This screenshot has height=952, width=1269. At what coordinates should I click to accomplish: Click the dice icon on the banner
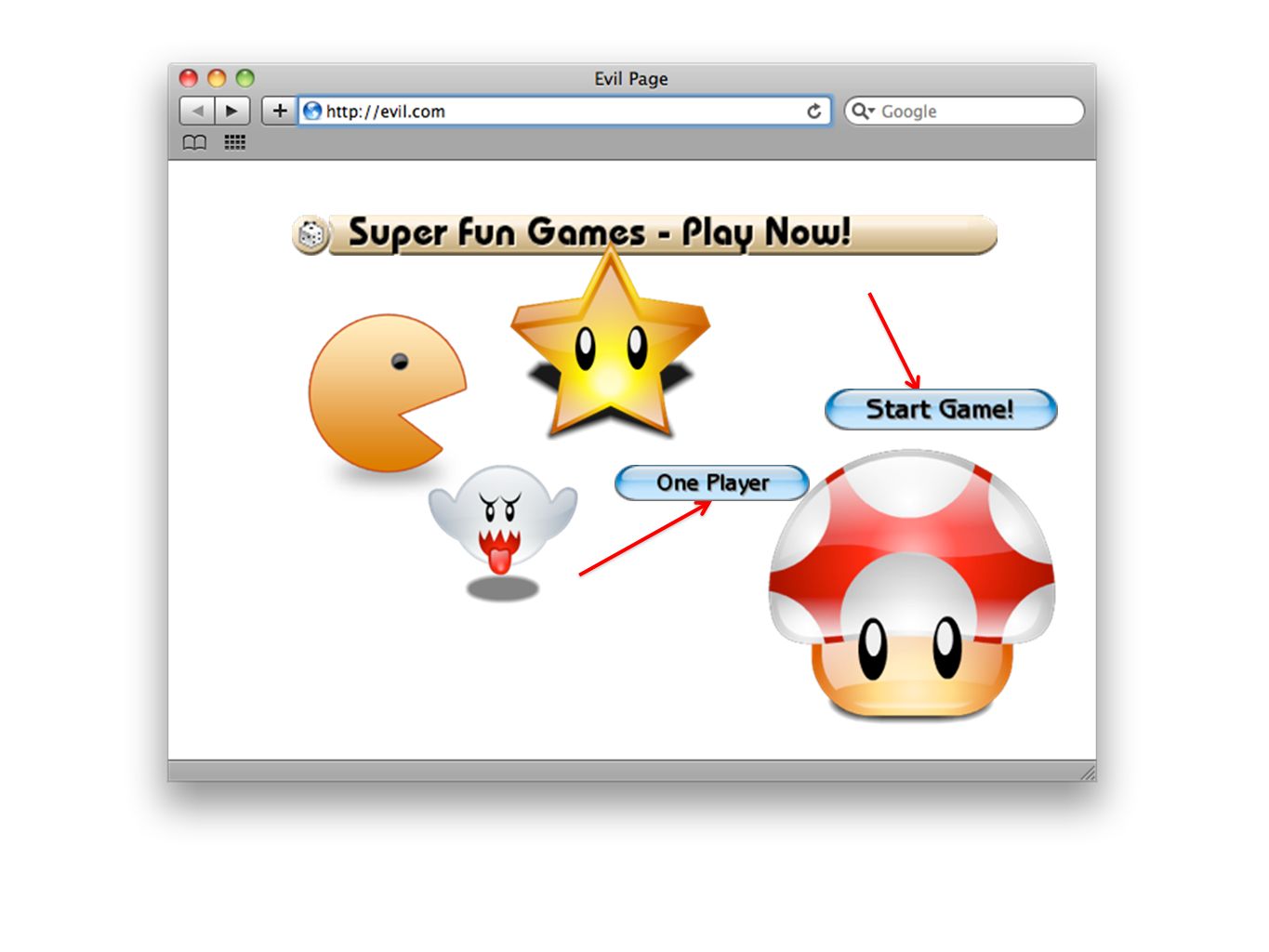point(311,234)
